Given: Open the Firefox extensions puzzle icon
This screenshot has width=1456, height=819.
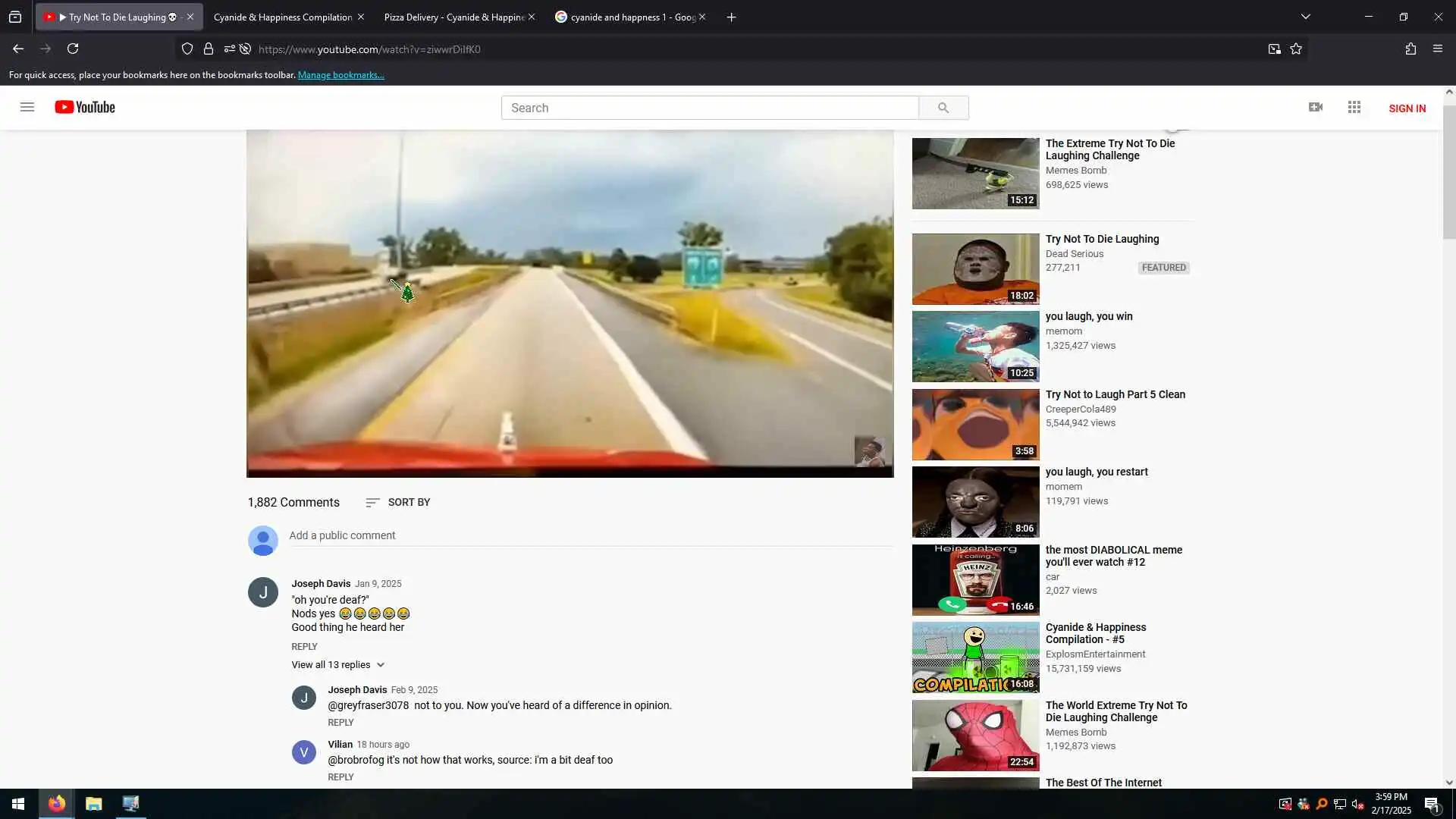Looking at the screenshot, I should pos(1410,49).
